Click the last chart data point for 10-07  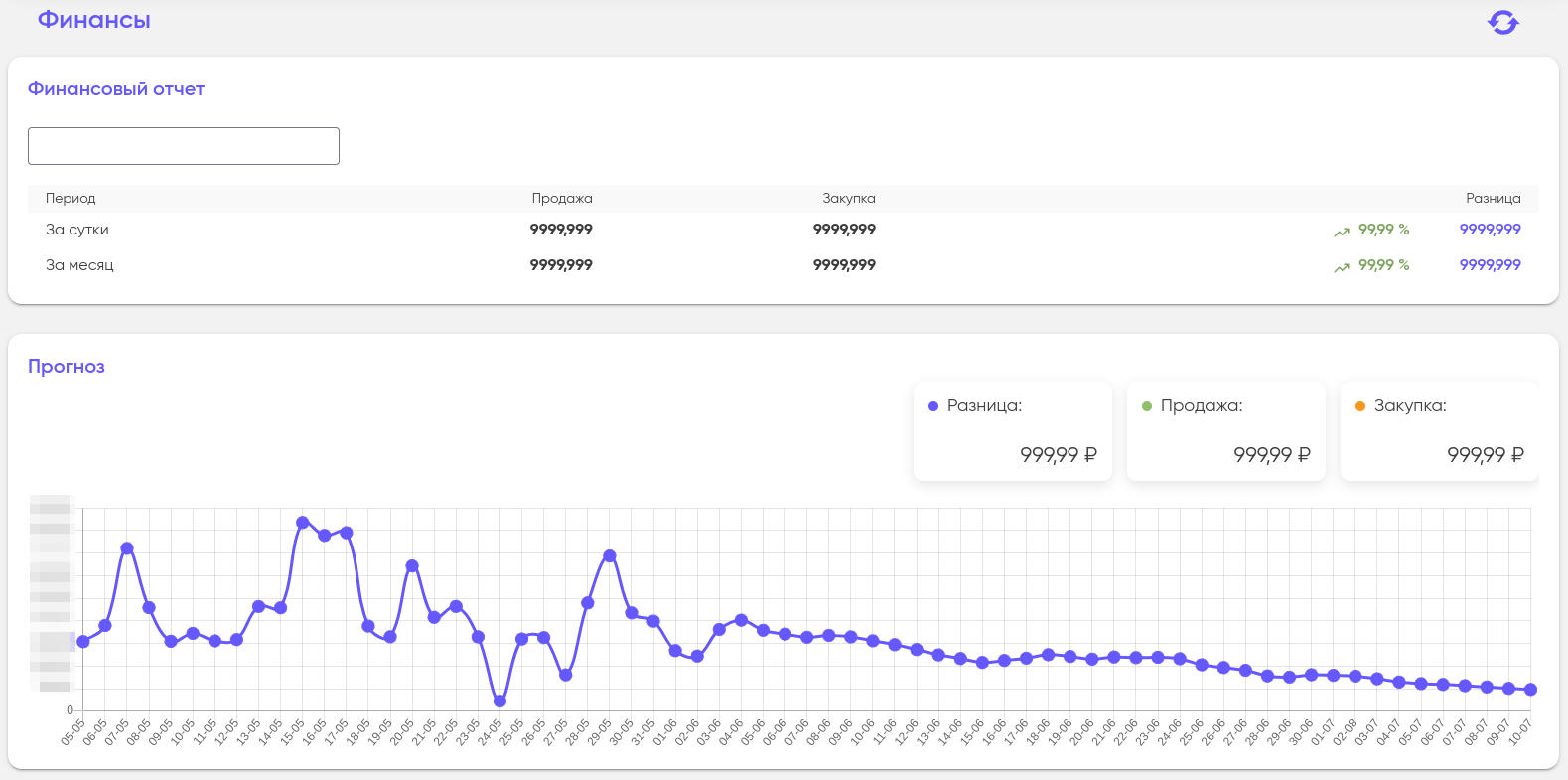[x=1530, y=690]
